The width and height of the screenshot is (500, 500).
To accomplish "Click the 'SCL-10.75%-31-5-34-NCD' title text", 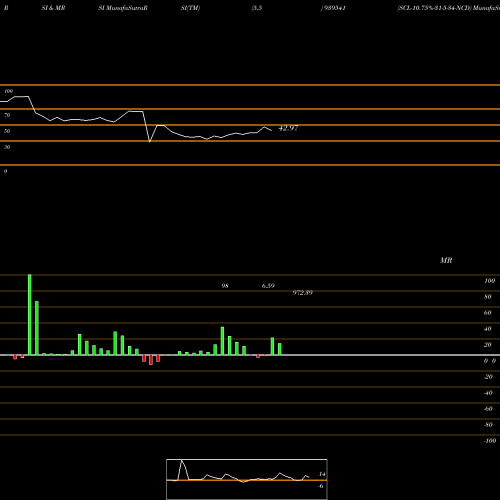I will pos(434,8).
